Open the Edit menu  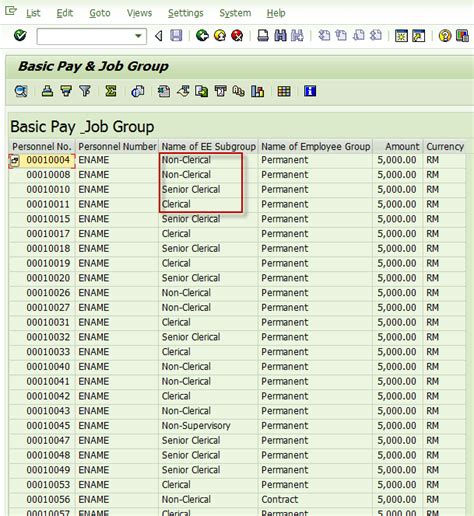click(x=64, y=13)
